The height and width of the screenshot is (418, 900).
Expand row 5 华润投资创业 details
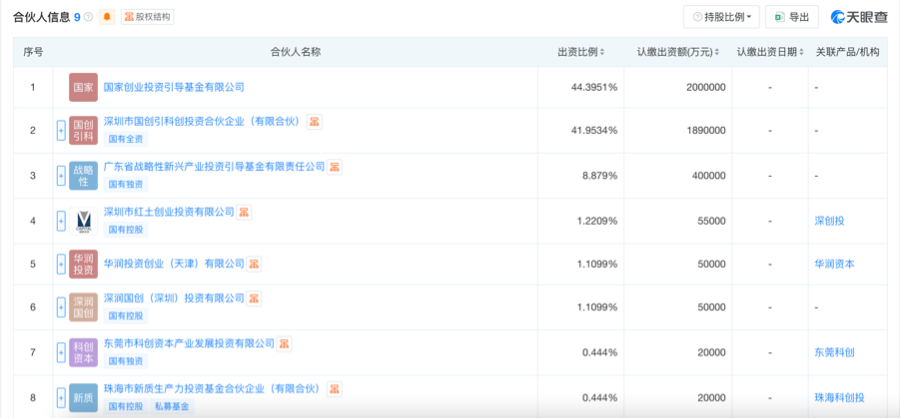pyautogui.click(x=60, y=264)
